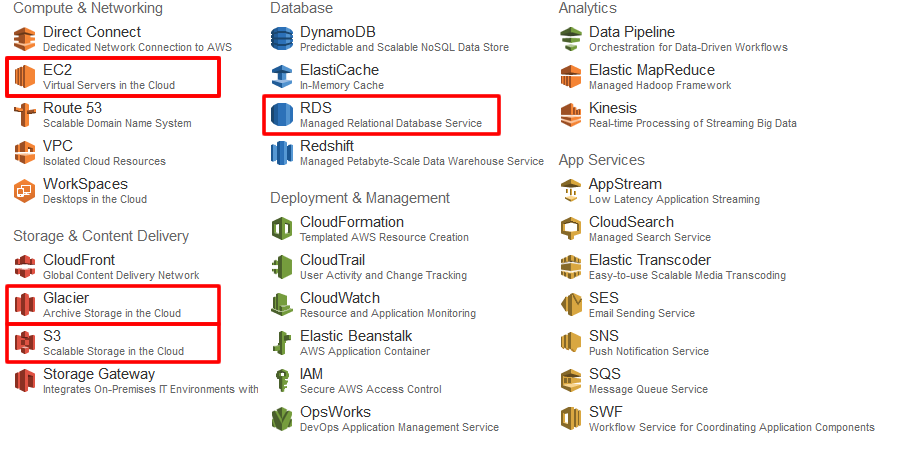Click the WorkSpaces icon
Screen dimensions: 906x462
tap(25, 191)
